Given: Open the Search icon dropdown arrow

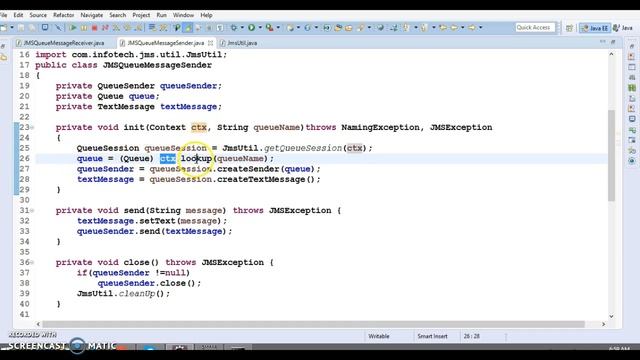Looking at the screenshot, I should click(x=369, y=28).
